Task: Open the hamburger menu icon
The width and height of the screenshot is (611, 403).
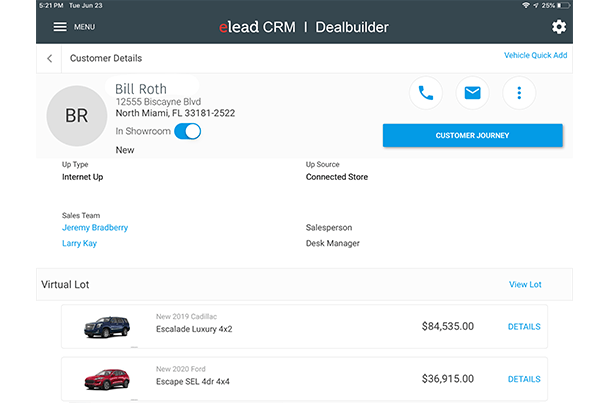Action: pyautogui.click(x=60, y=27)
